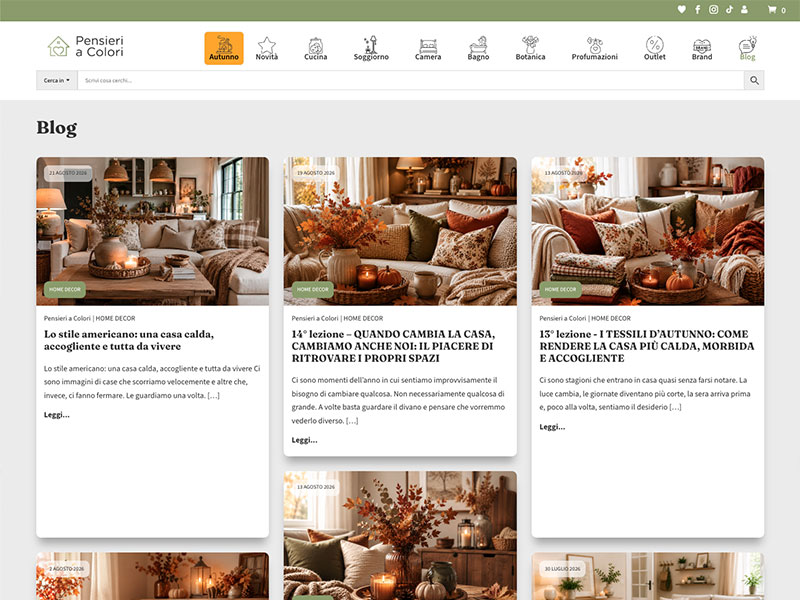Open the Botanica menu category
This screenshot has height=600, width=800.
[x=530, y=48]
